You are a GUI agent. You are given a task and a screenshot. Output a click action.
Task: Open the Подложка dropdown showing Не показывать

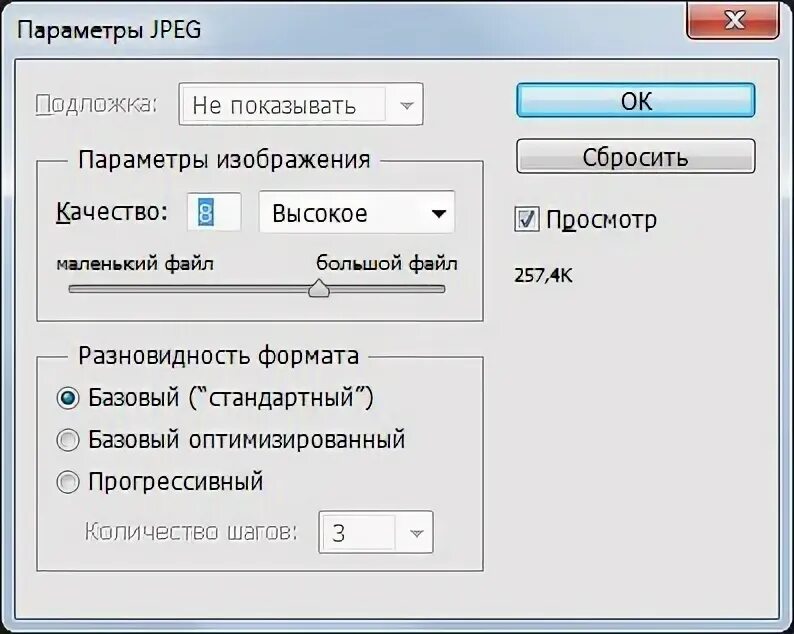coord(301,105)
